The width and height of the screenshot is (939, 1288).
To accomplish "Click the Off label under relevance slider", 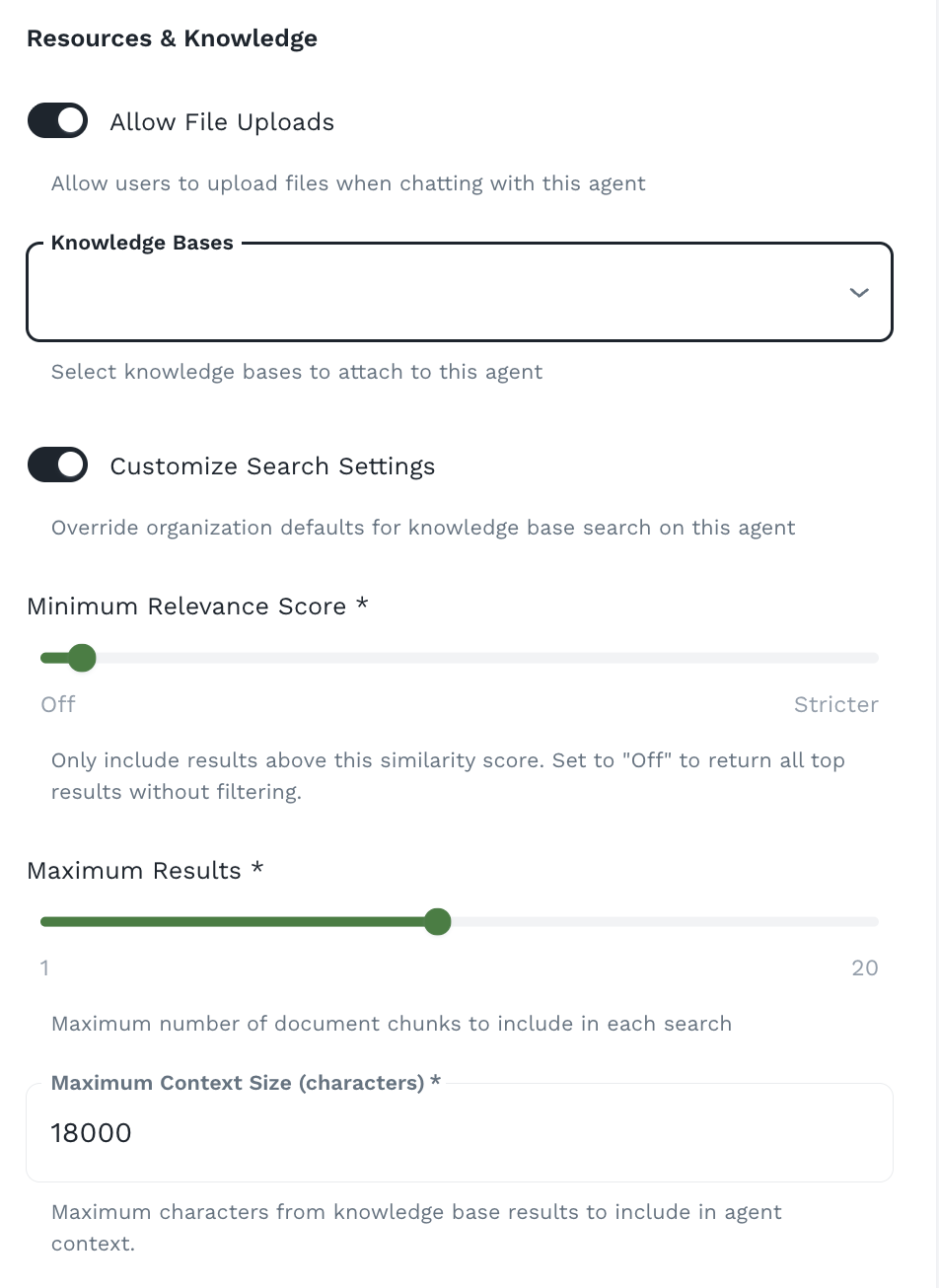I will 57,704.
